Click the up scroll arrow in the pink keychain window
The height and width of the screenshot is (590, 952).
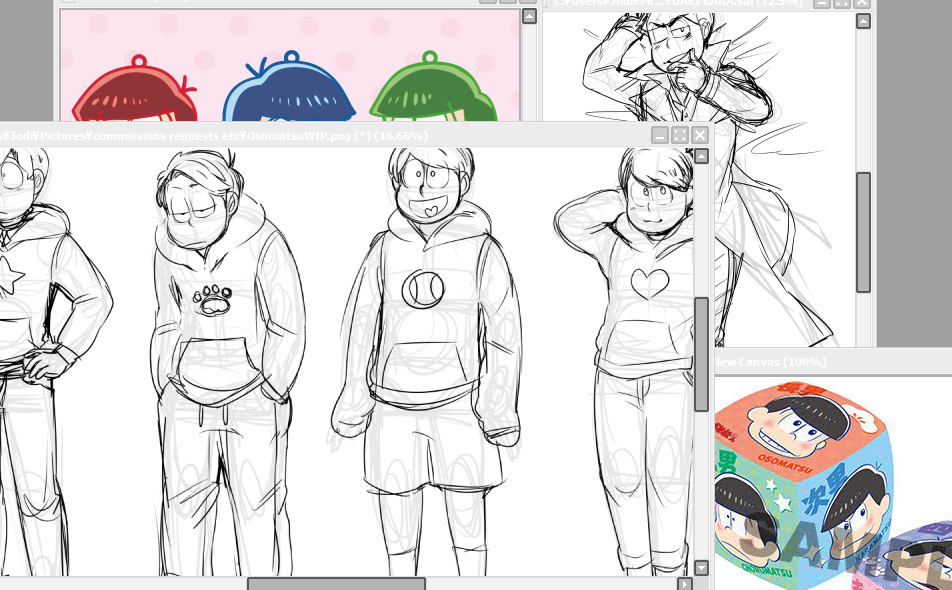click(529, 16)
